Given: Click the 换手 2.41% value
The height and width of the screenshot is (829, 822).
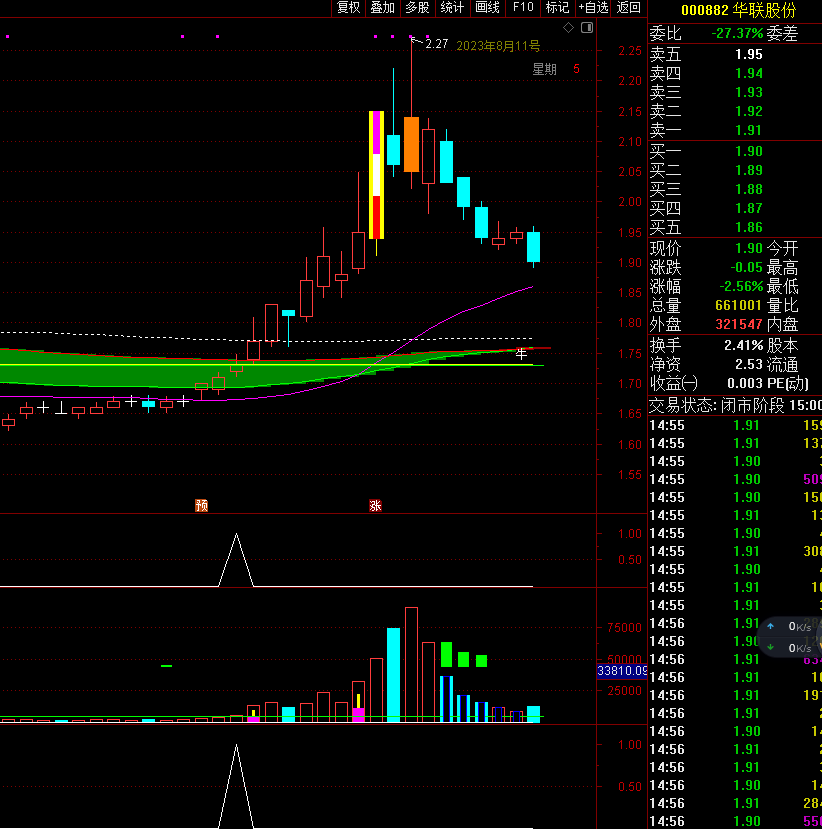Looking at the screenshot, I should [x=743, y=346].
